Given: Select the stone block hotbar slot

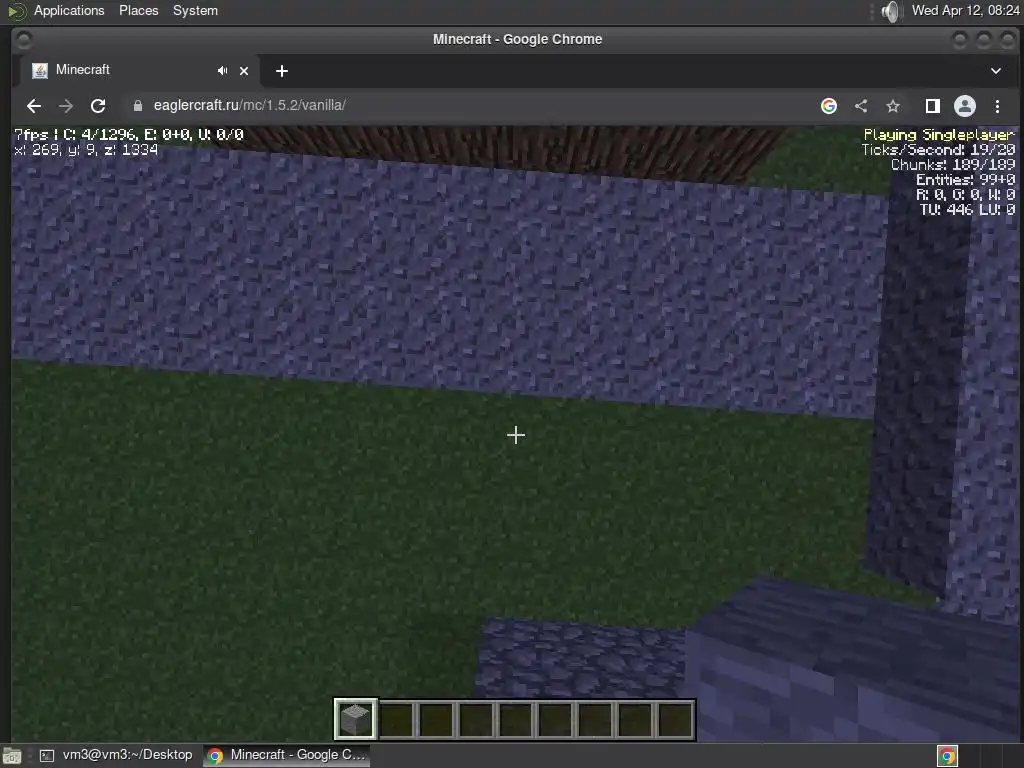Looking at the screenshot, I should click(355, 719).
